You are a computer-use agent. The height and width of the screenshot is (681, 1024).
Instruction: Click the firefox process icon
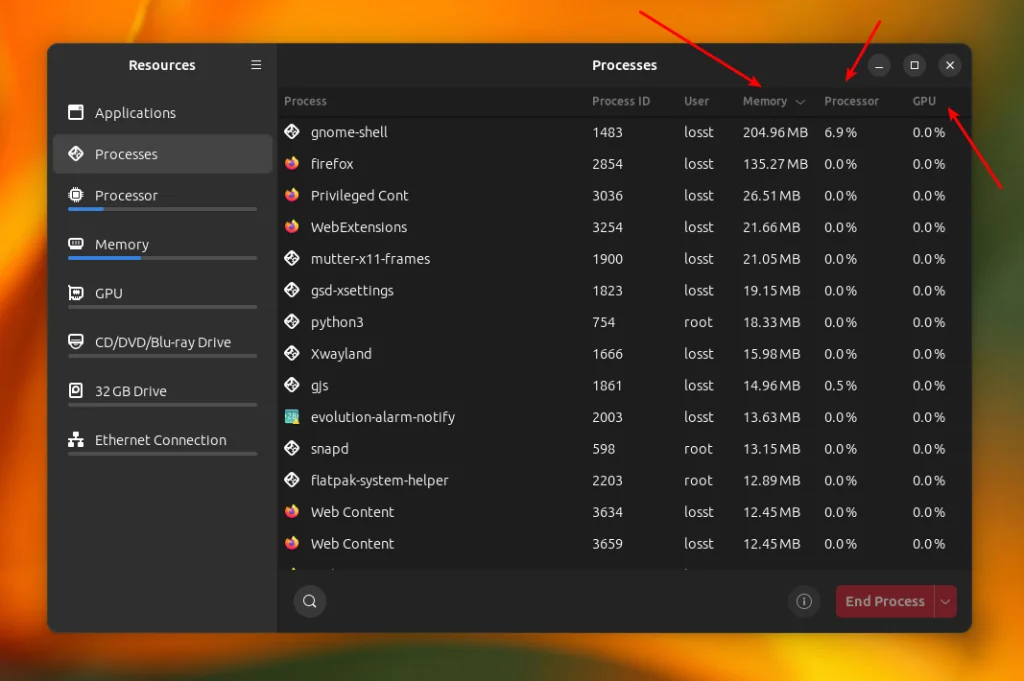point(292,163)
